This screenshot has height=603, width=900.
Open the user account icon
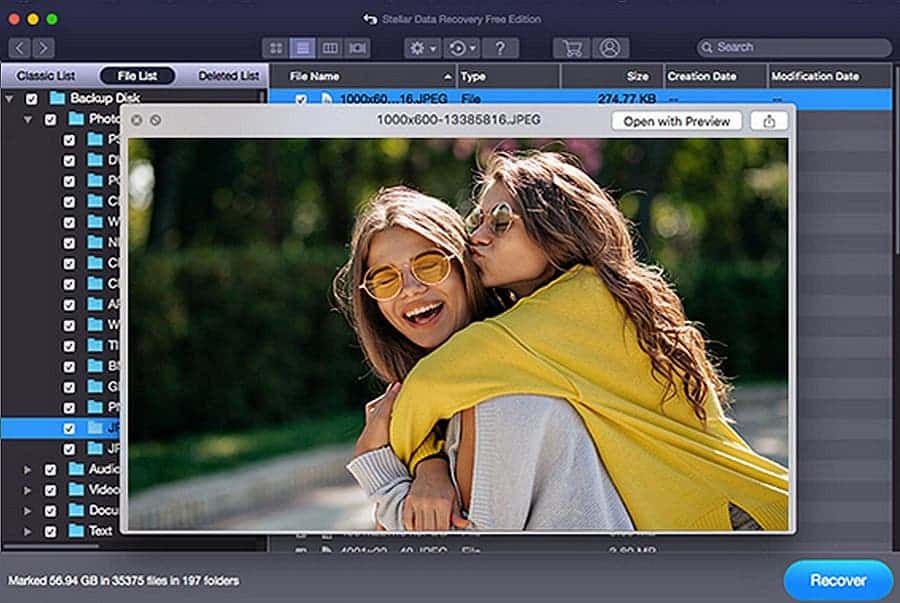tap(610, 48)
